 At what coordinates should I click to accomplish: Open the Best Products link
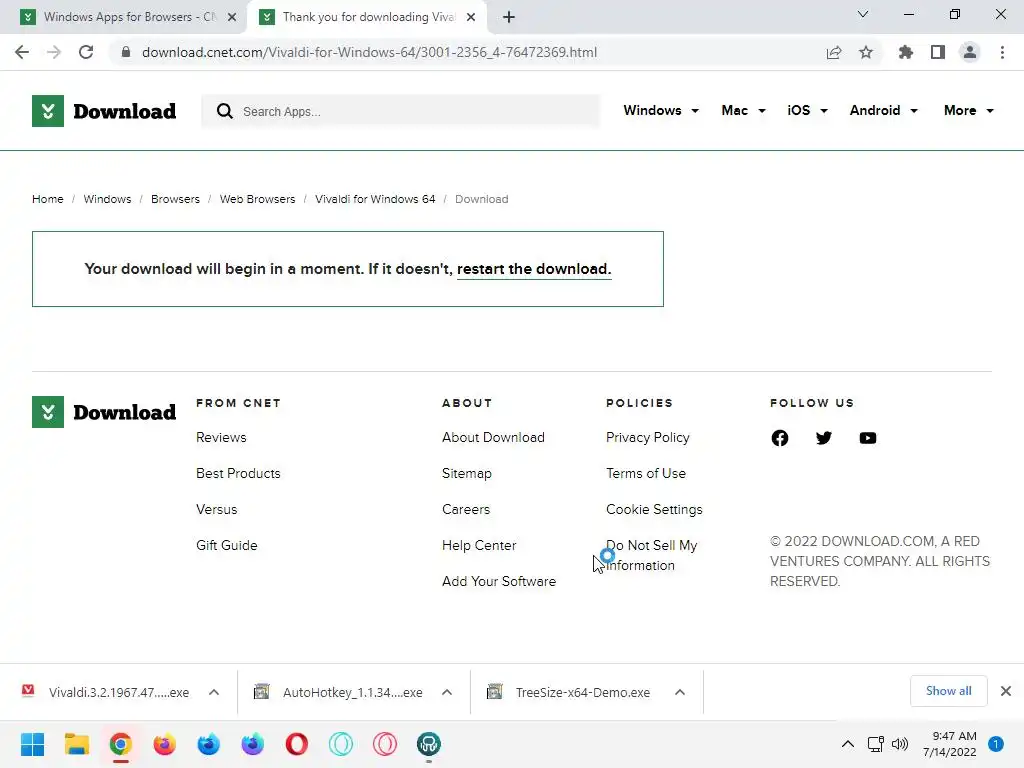click(238, 473)
